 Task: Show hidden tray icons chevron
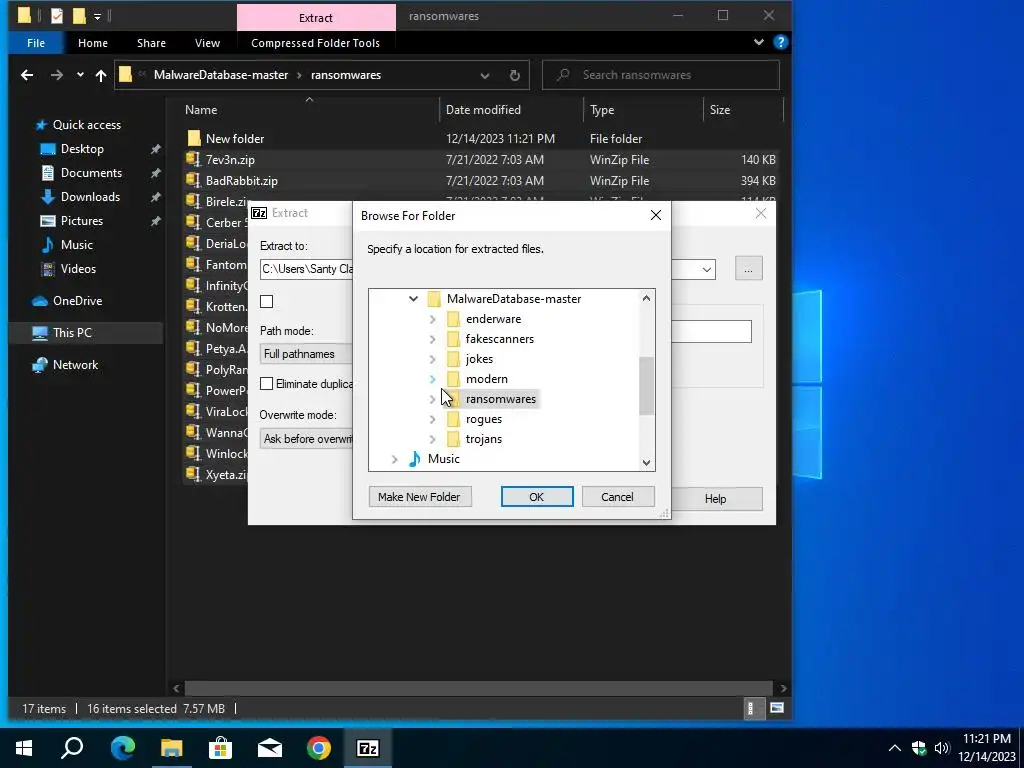pos(895,748)
